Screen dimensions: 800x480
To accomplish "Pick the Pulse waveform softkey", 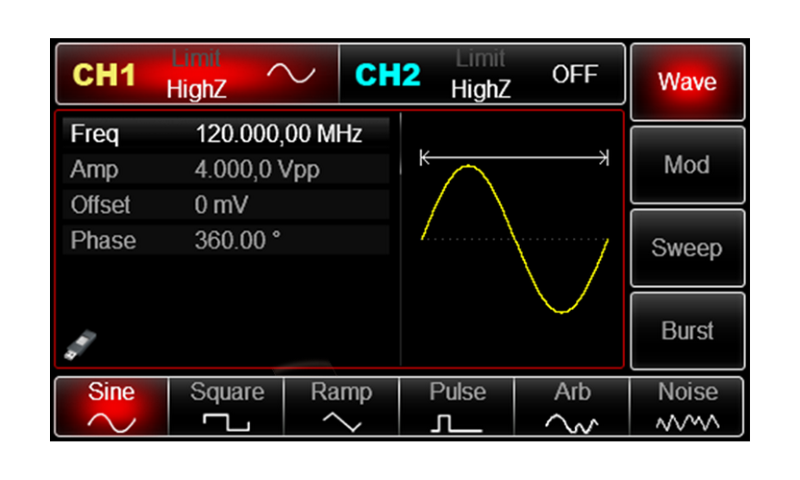I will pyautogui.click(x=456, y=407).
